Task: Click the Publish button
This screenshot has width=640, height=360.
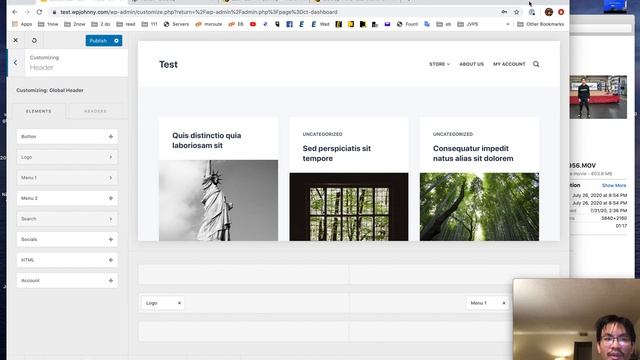Action: [x=98, y=41]
